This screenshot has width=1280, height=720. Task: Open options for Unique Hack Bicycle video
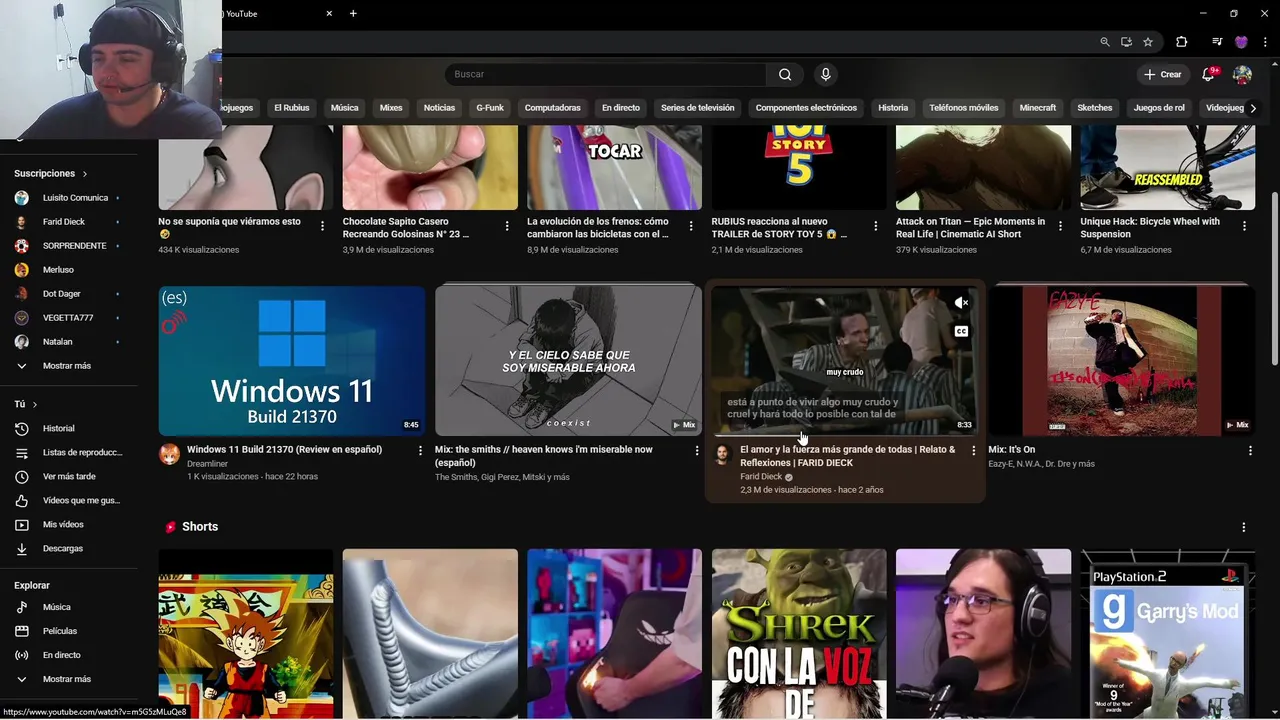[x=1244, y=227]
